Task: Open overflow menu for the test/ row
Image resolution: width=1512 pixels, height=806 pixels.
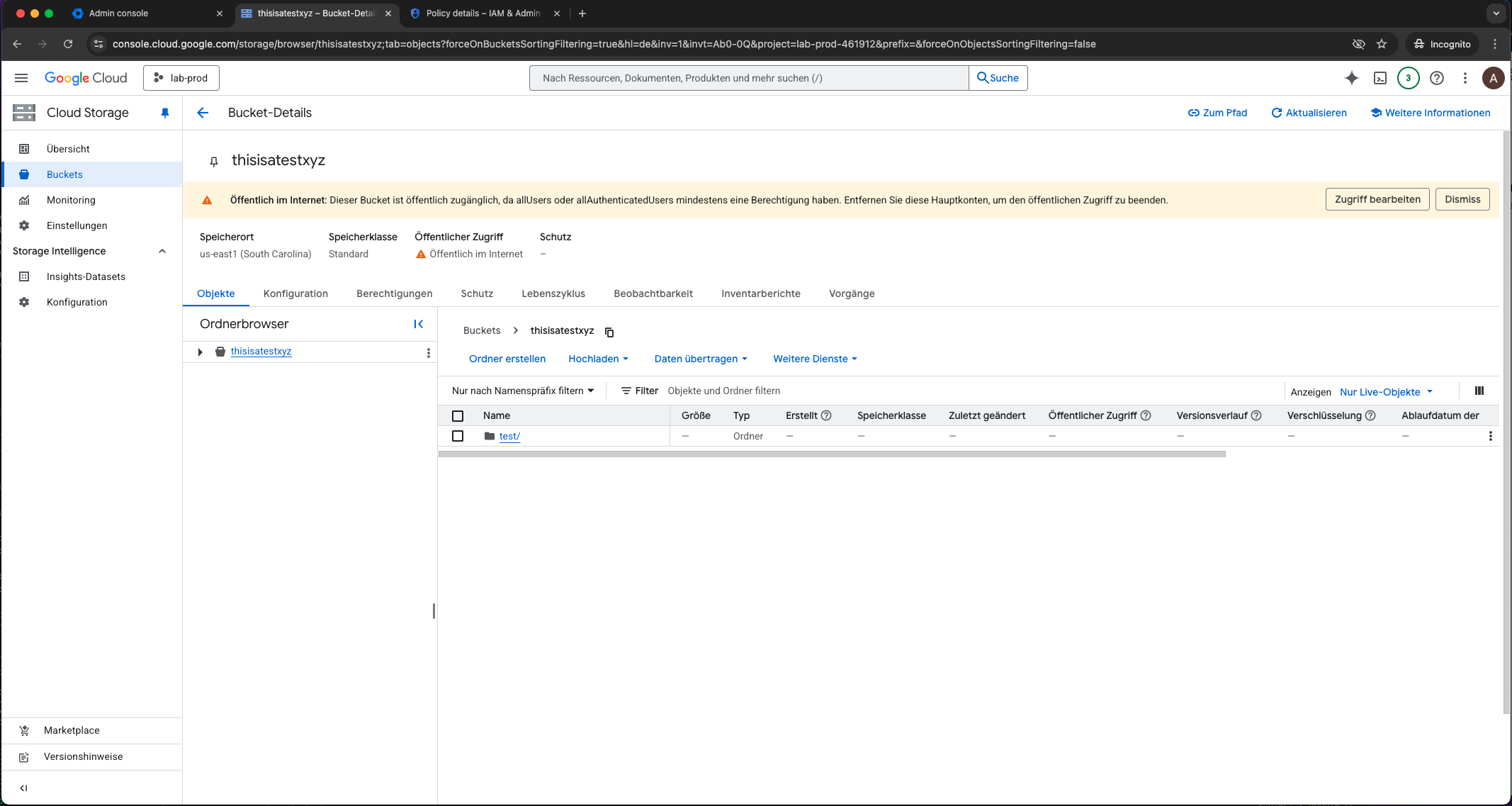Action: pyautogui.click(x=1491, y=436)
